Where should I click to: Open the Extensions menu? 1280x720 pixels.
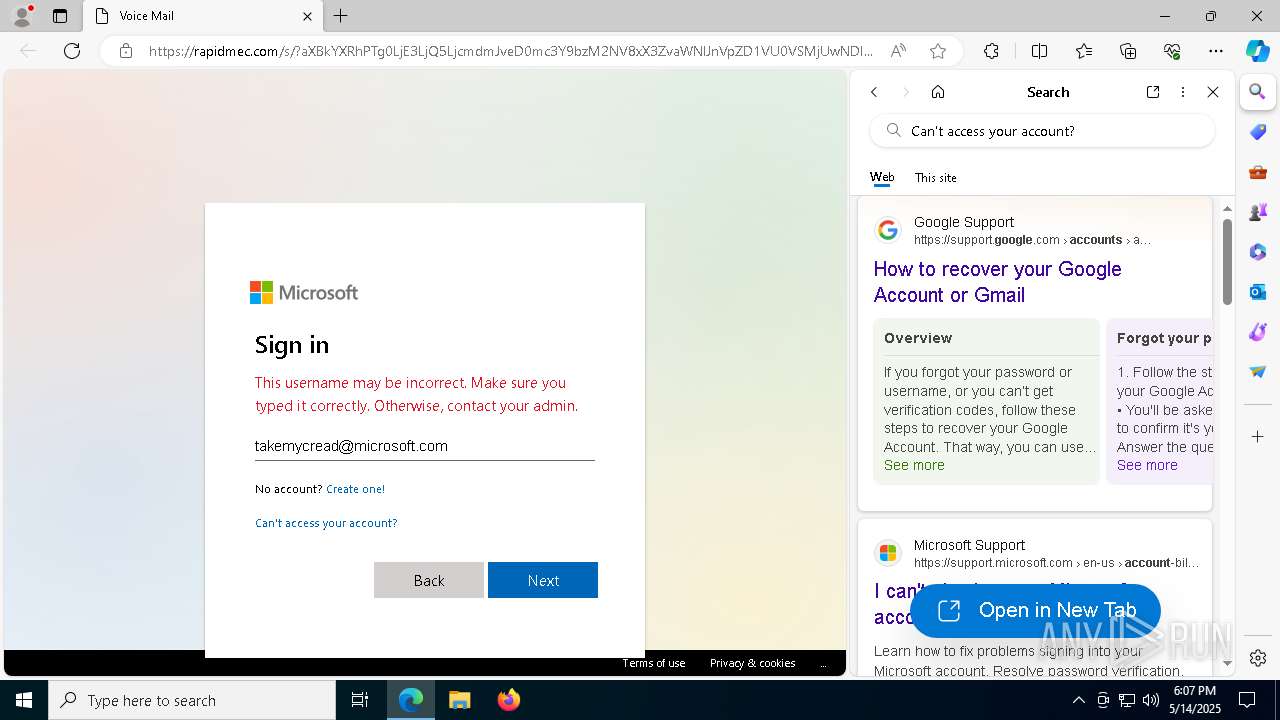[991, 51]
